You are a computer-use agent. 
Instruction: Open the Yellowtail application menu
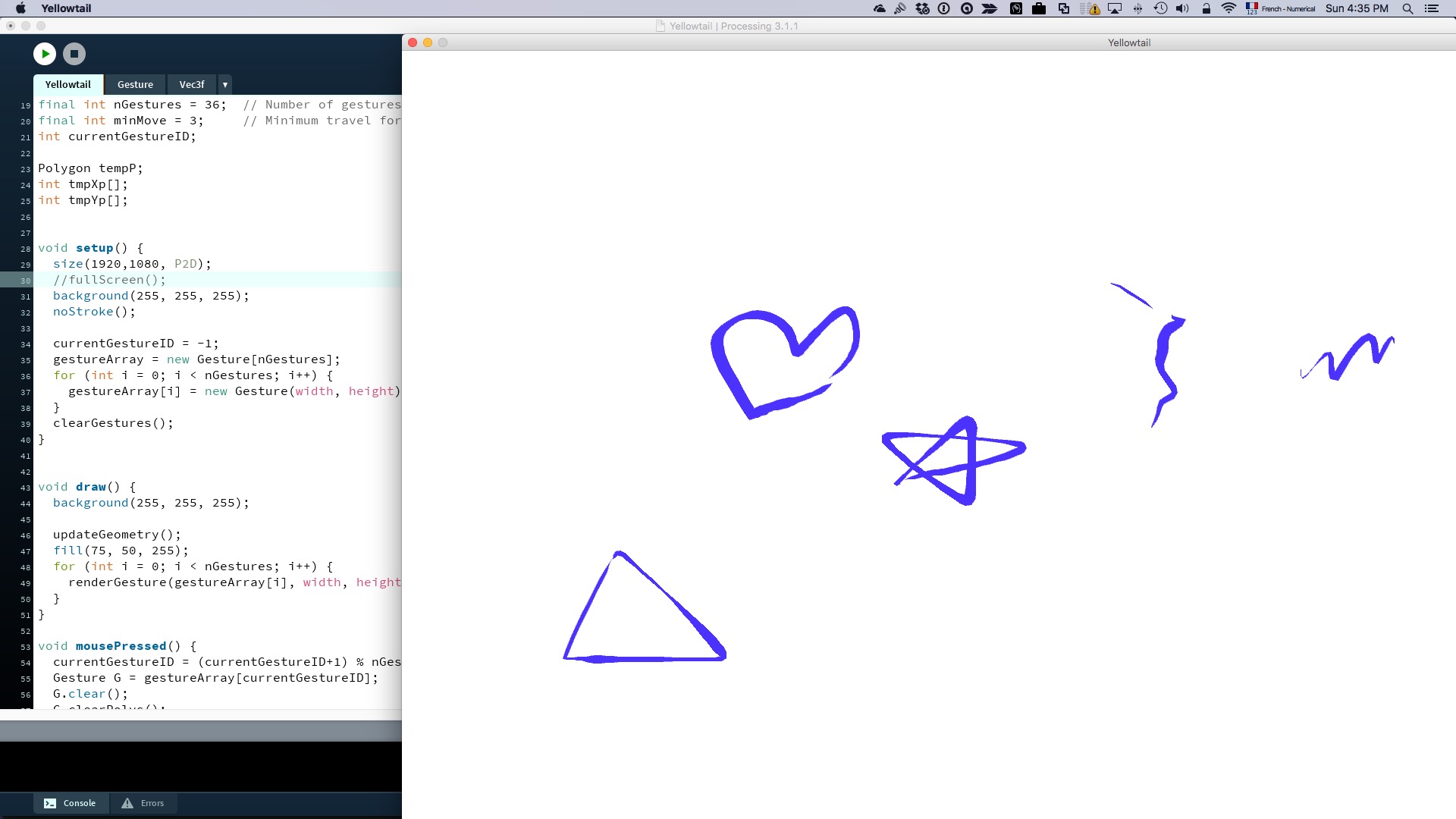(66, 8)
